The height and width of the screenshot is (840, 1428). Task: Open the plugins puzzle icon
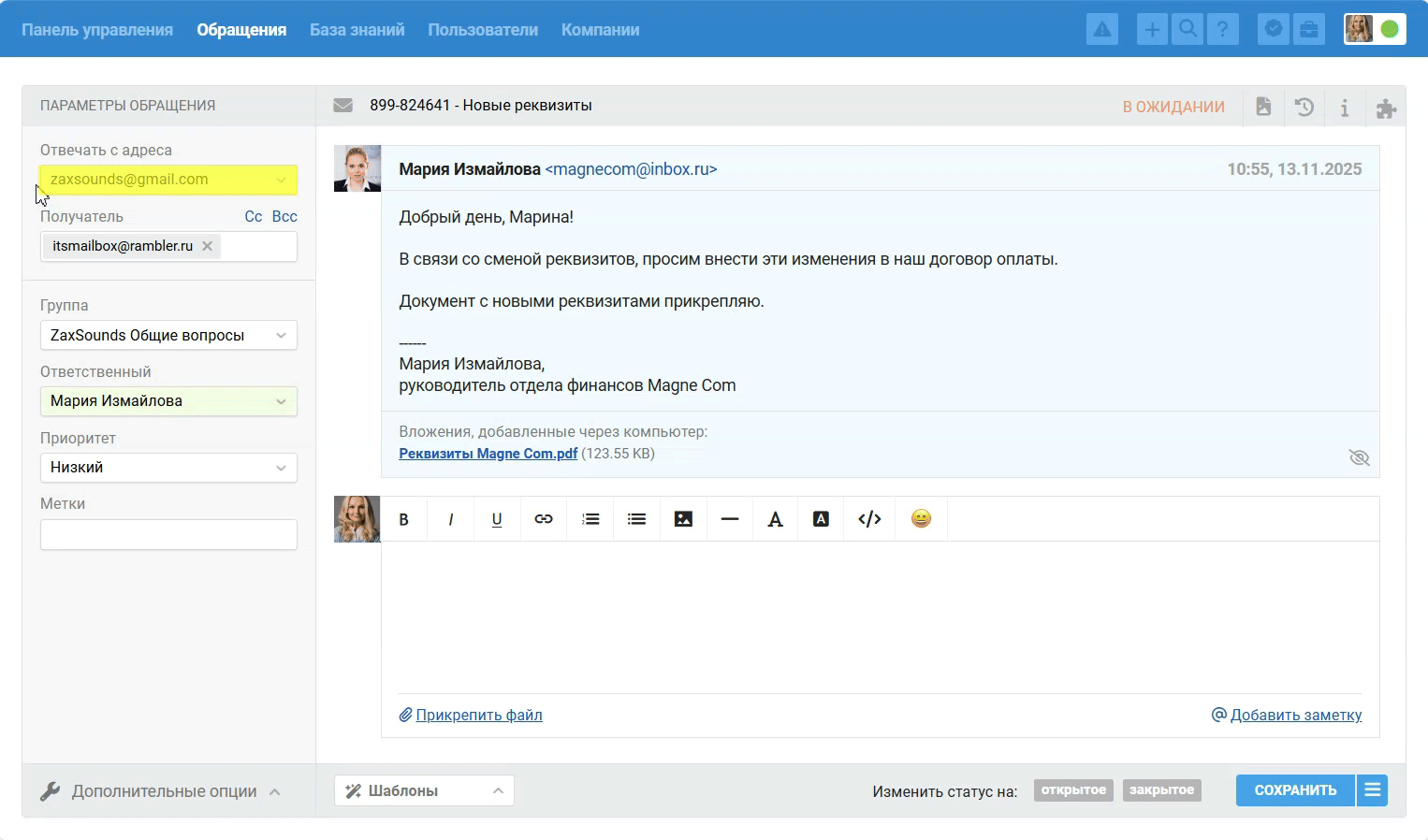[x=1386, y=109]
